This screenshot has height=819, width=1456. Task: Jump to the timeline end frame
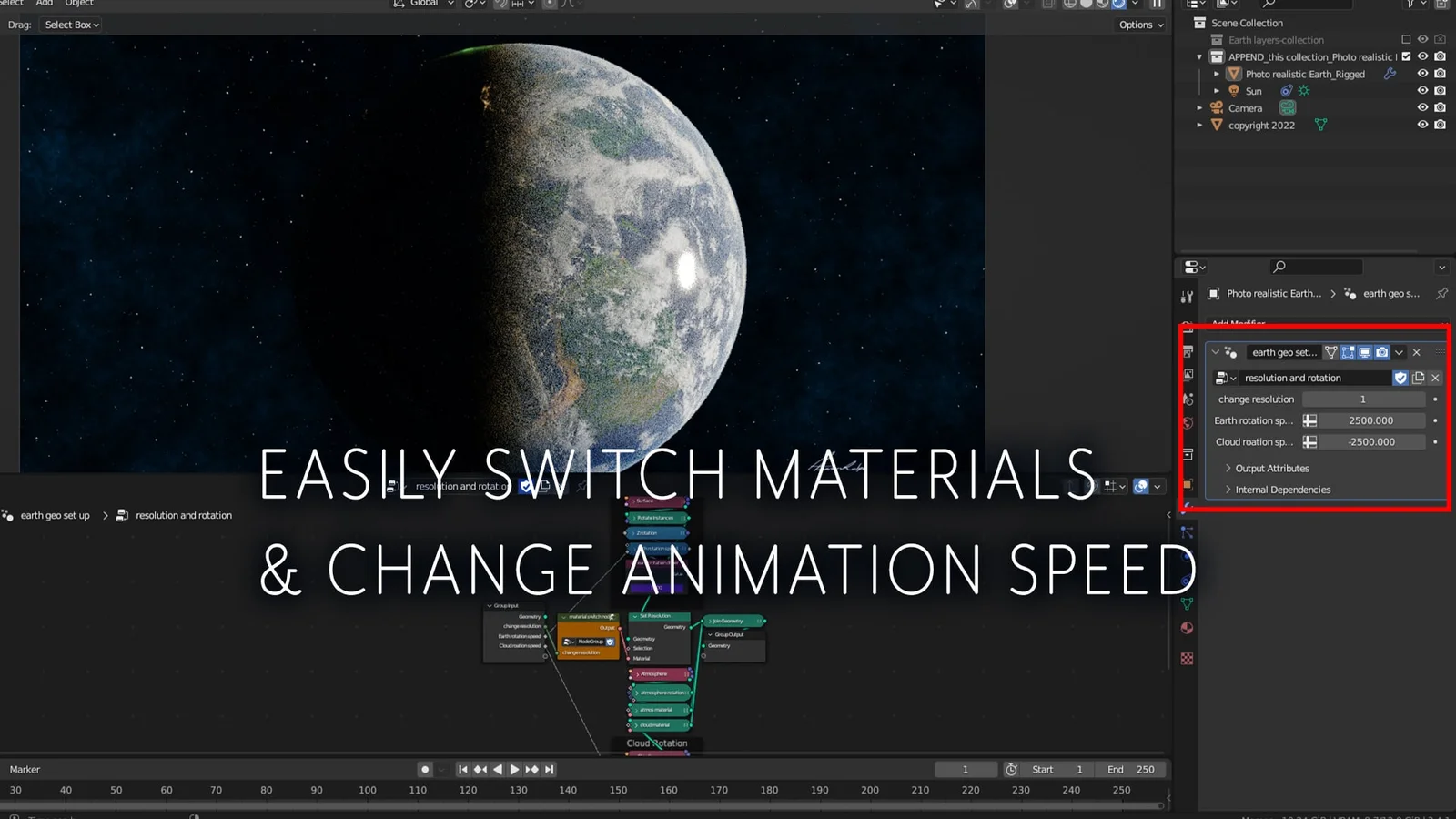click(549, 770)
